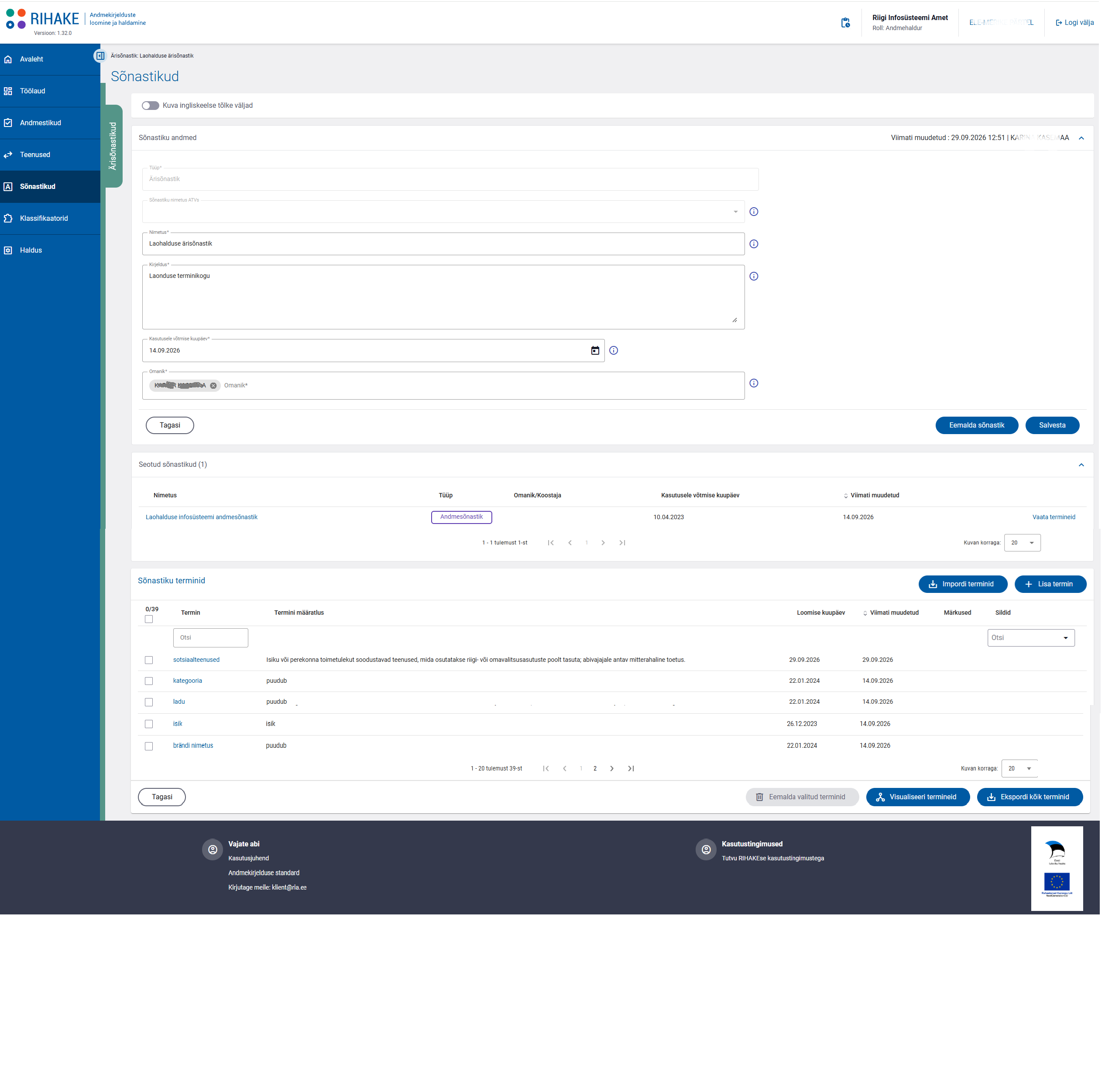Collapse the Sõnastiku andmed section
This screenshot has width=1105, height=1092.
pyautogui.click(x=1081, y=138)
